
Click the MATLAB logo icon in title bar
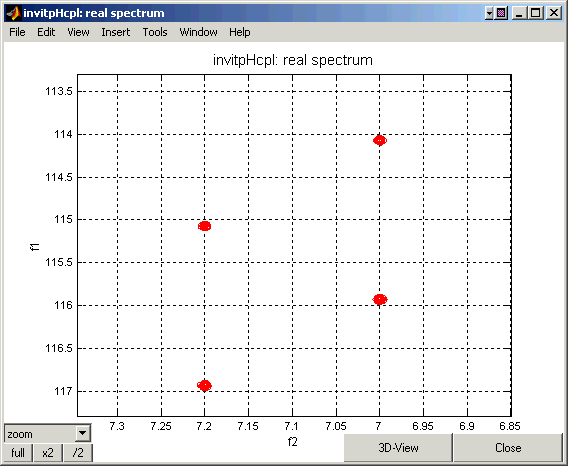14,13
